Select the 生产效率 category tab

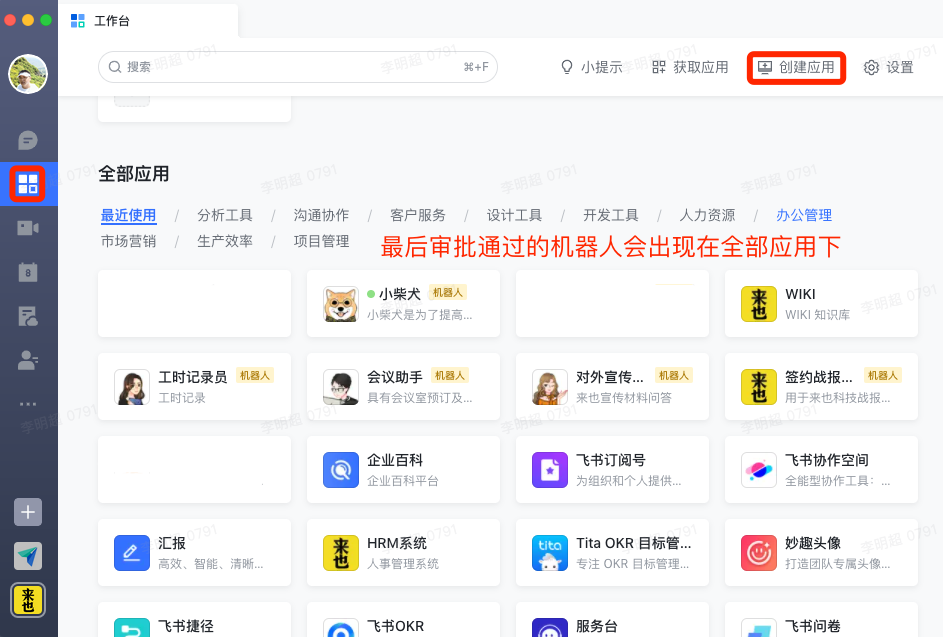pos(225,241)
